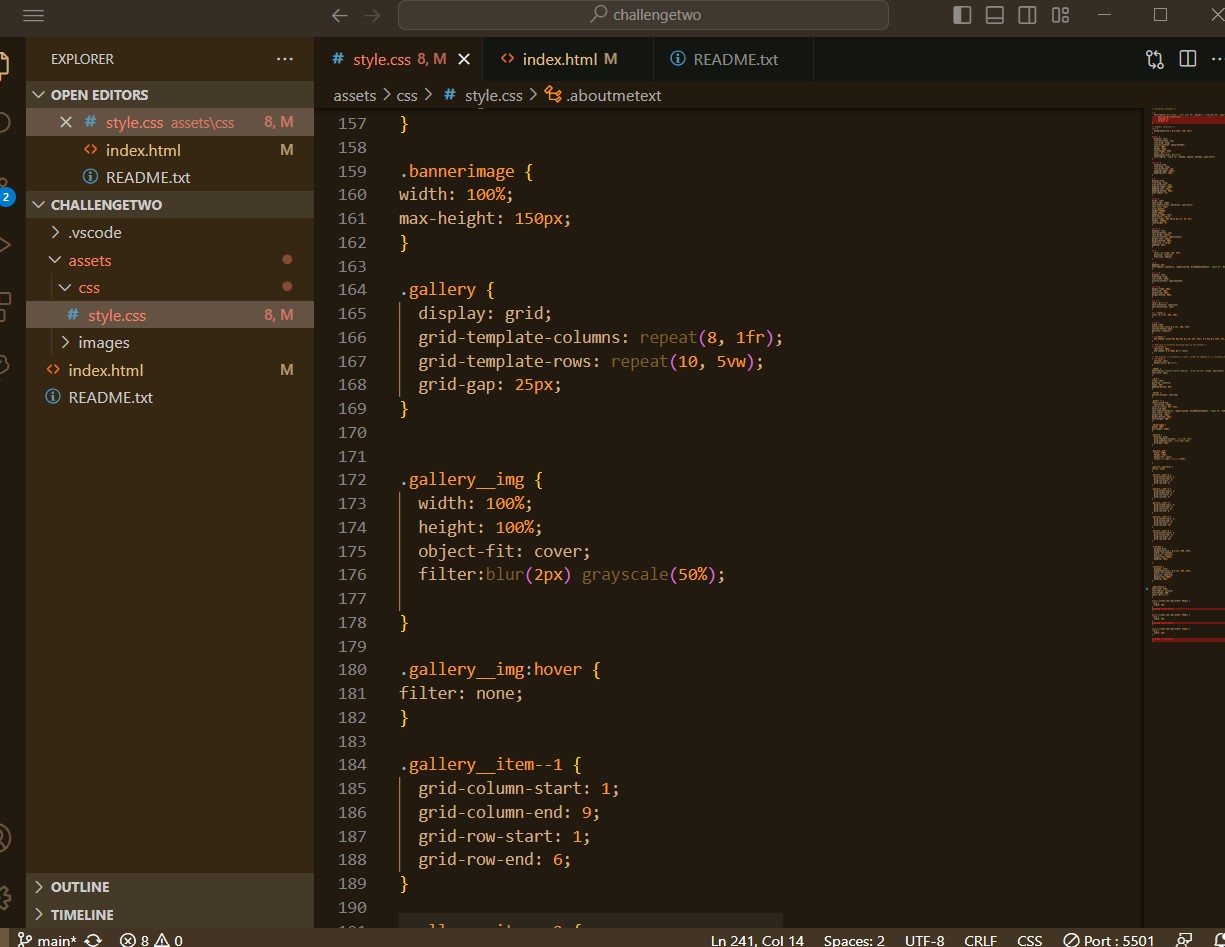Screen dimensions: 1225x947
Task: Open style.css in the project tree
Action: tap(170, 315)
